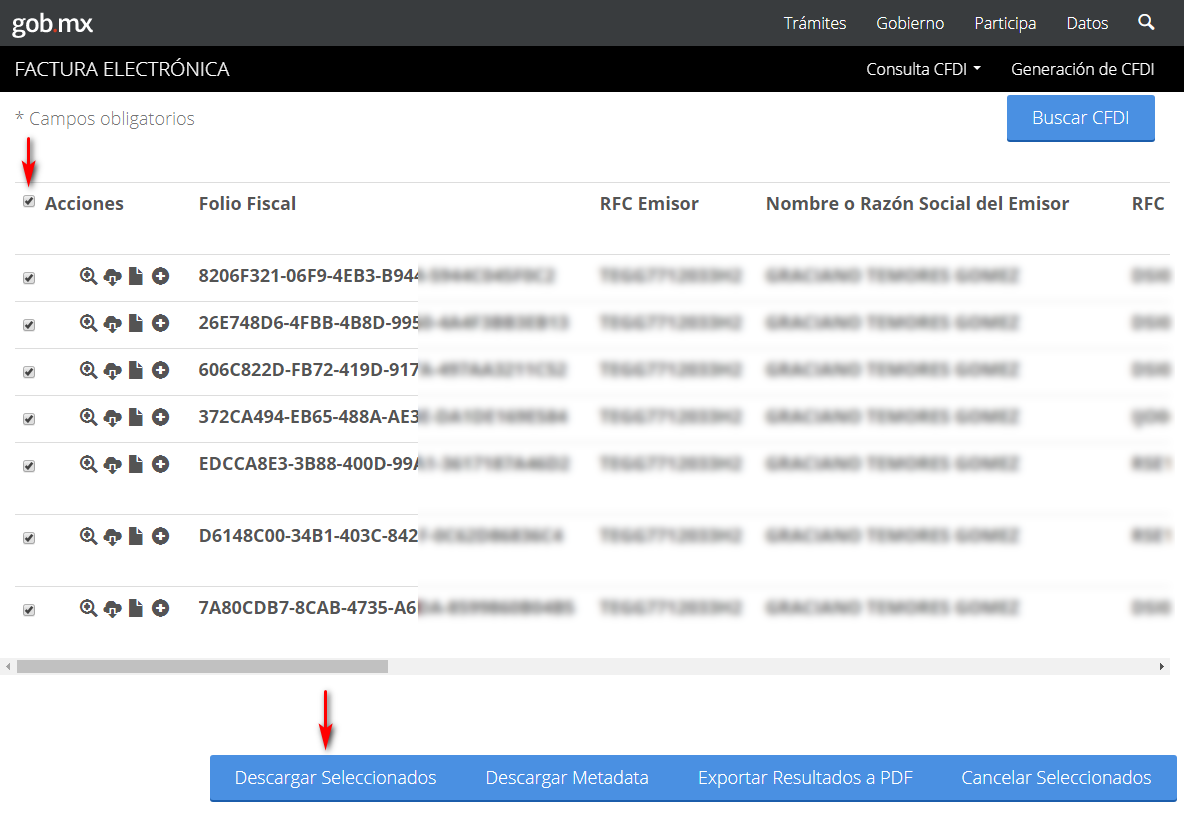Download cloud icon for folio D6148C00 row
Viewport: 1184px width, 828px height.
112,537
